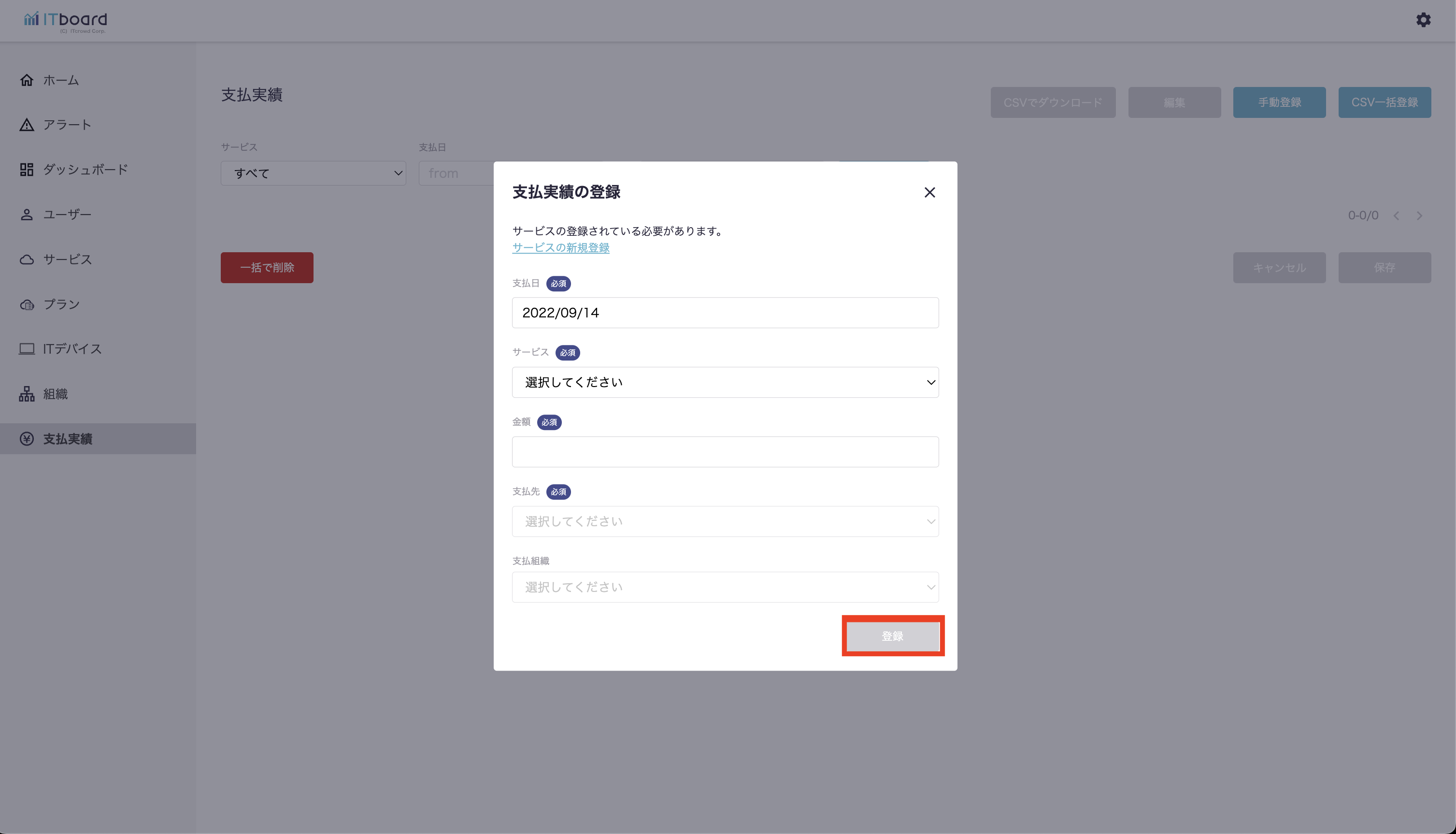Select プラン in the sidebar menu
1456x834 pixels.
click(x=61, y=304)
